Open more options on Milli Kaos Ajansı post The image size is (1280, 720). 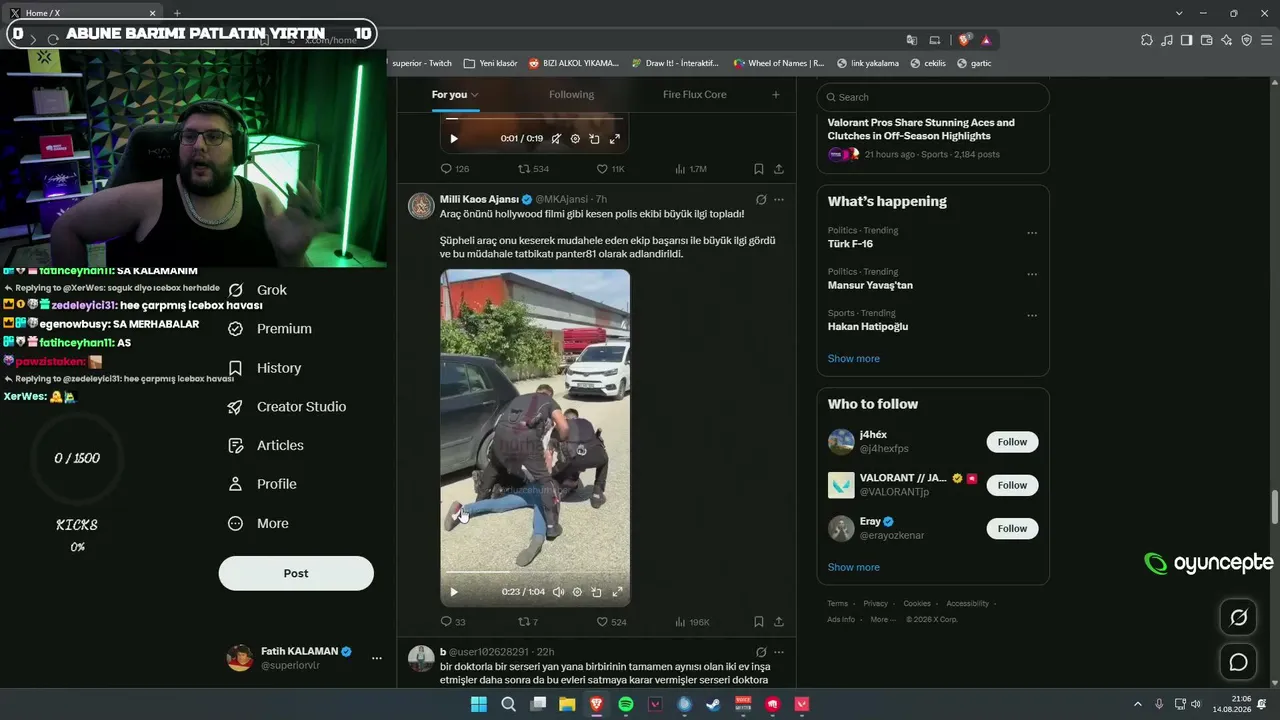[779, 199]
